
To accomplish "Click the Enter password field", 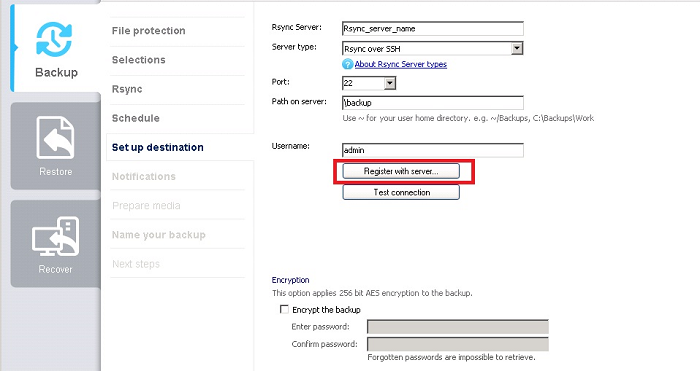I will coord(458,327).
